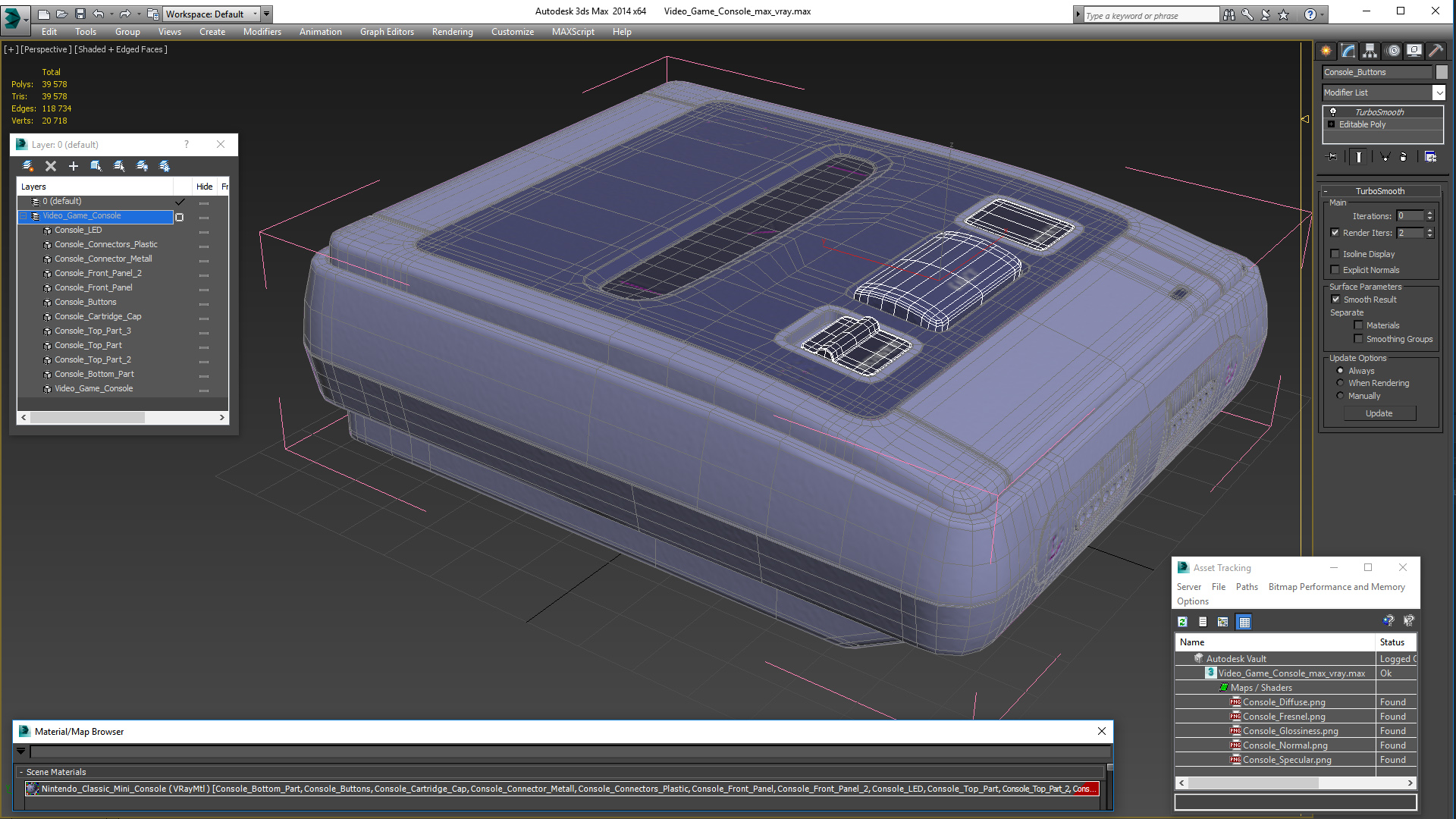Expand the Editable Poly sub-object tree
1456x819 pixels.
coord(1331,124)
